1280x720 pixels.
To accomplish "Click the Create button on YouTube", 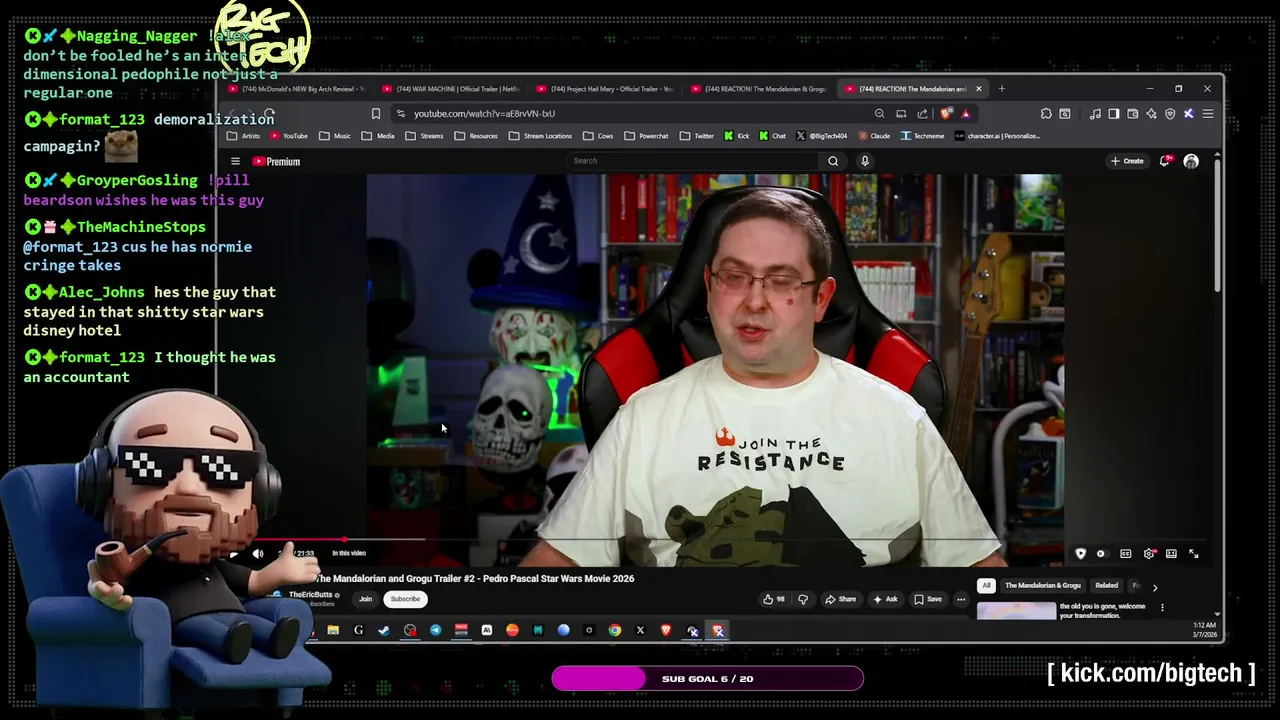I will pos(1127,161).
